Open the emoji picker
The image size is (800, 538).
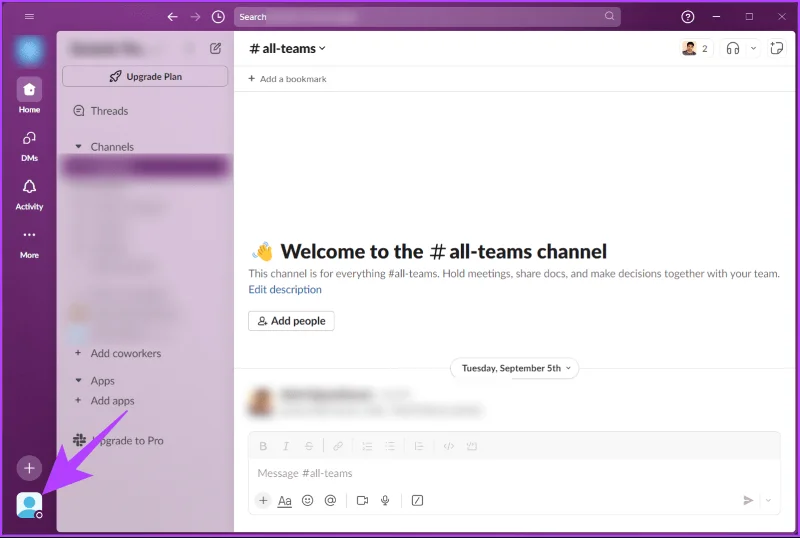(308, 501)
